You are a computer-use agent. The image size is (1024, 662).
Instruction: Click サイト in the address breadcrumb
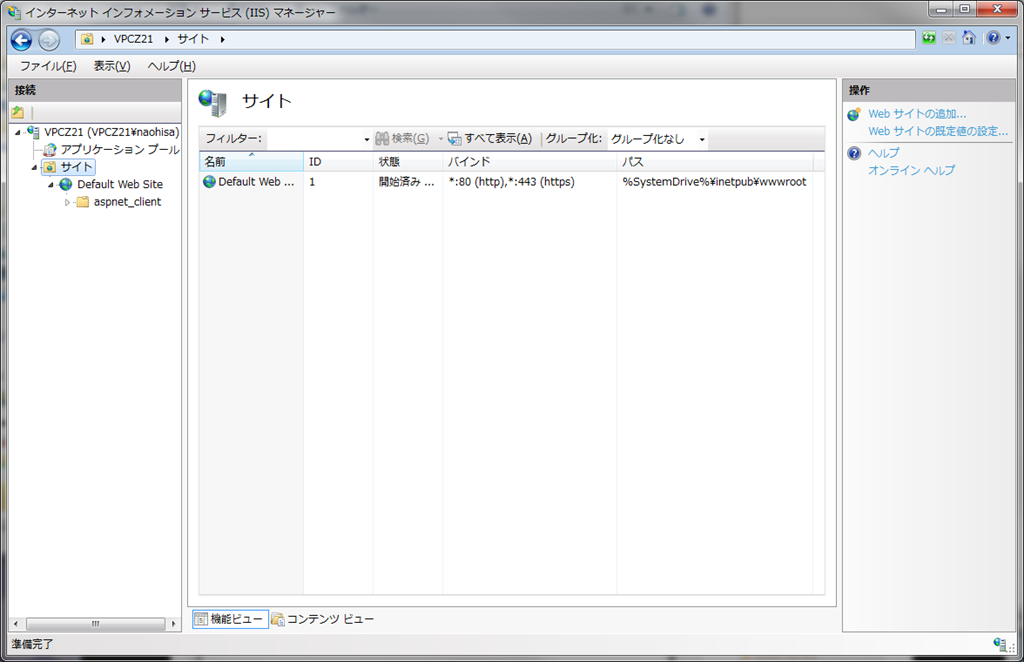click(193, 39)
